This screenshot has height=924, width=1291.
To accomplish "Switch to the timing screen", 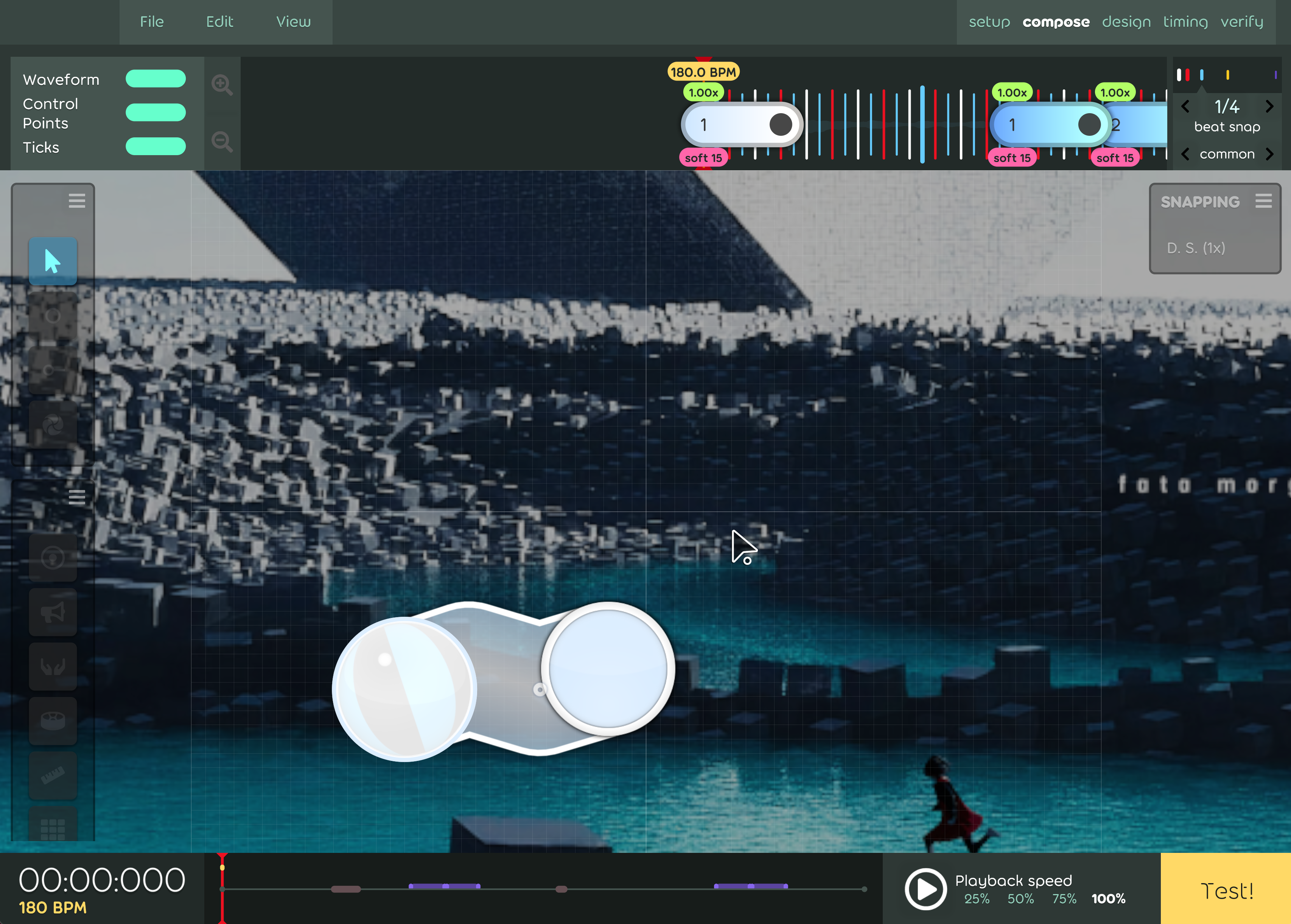I will point(1185,22).
